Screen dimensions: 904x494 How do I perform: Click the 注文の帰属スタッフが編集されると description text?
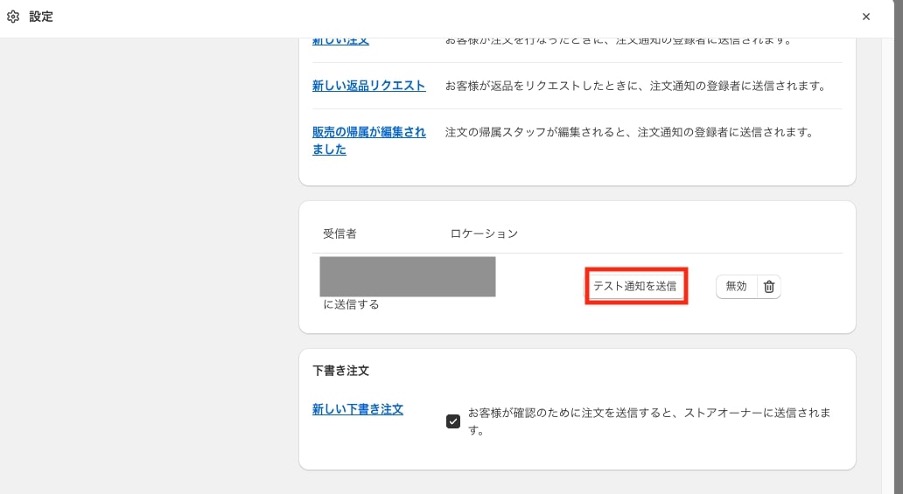point(629,132)
